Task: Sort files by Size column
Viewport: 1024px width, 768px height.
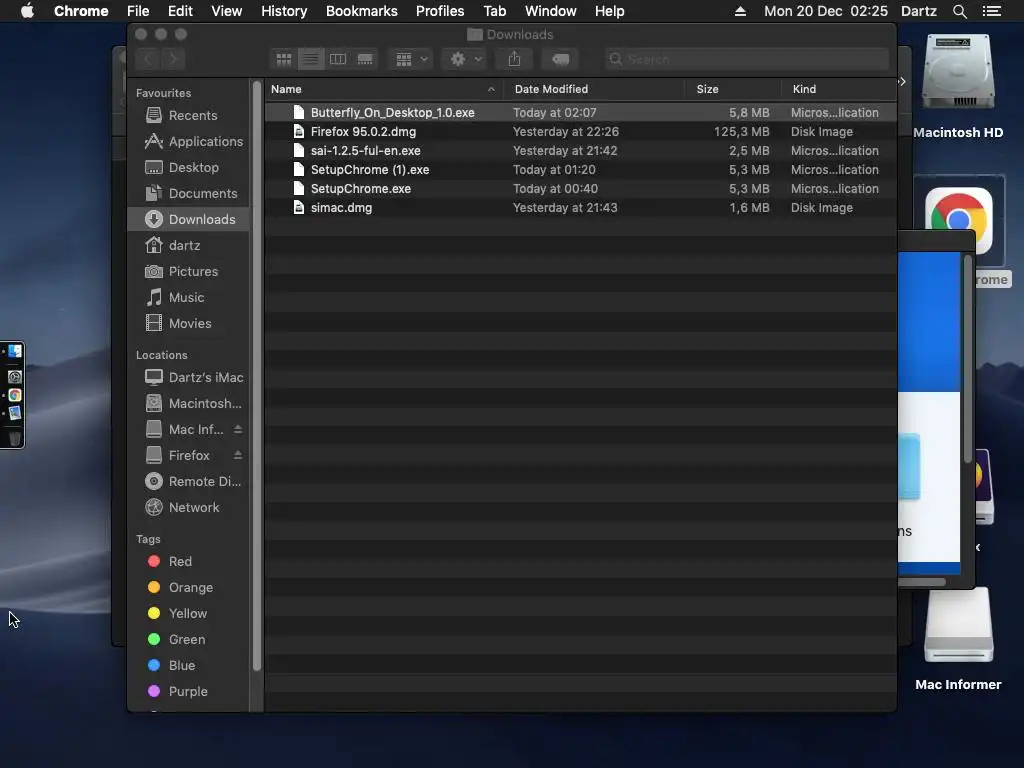Action: (733, 89)
